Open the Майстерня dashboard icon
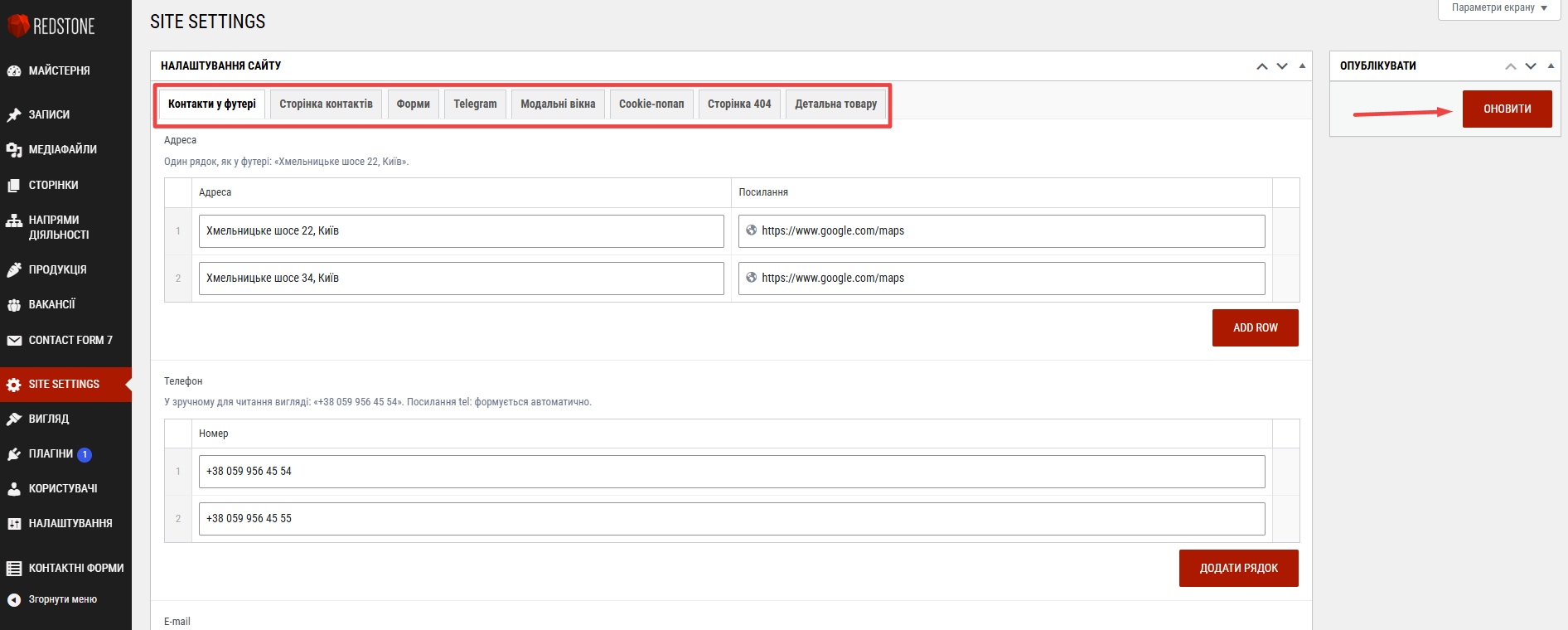The image size is (1568, 630). 14,71
